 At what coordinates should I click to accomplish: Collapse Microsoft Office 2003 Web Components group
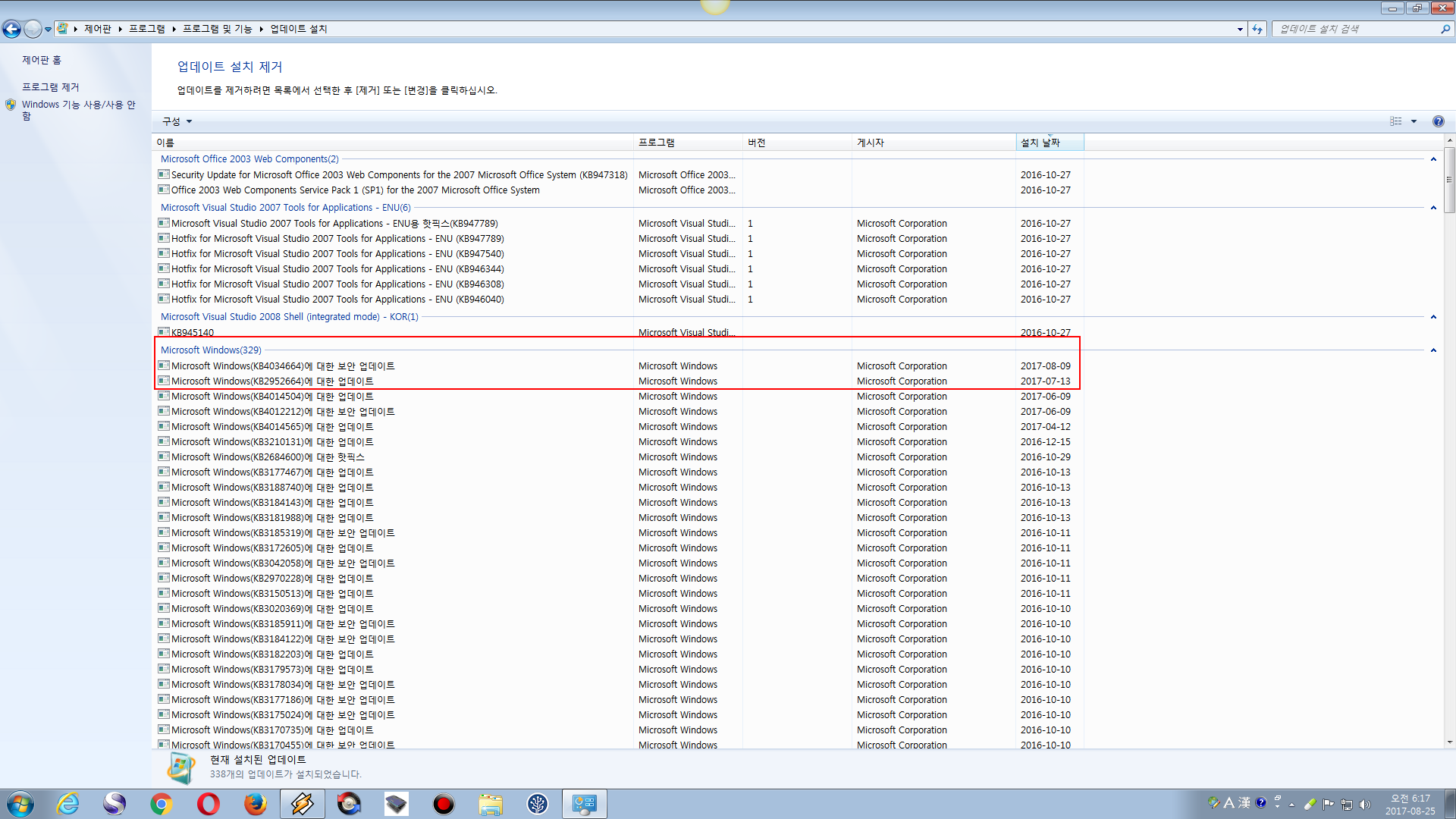point(1433,159)
